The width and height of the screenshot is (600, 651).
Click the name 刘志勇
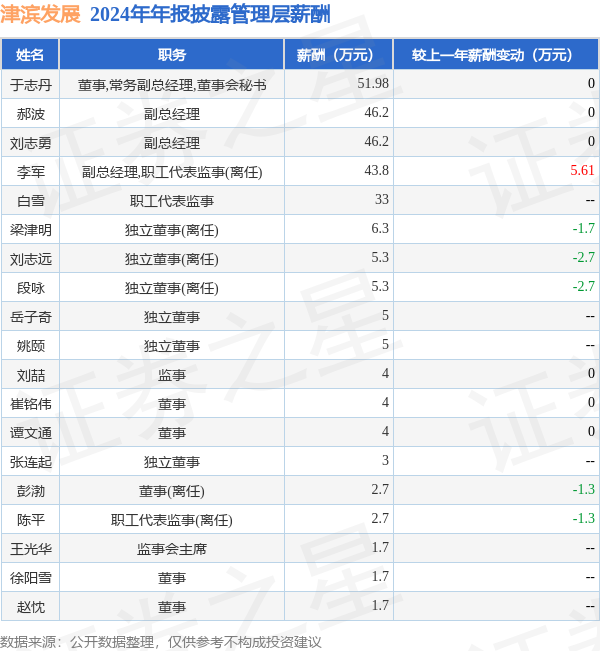point(31,143)
